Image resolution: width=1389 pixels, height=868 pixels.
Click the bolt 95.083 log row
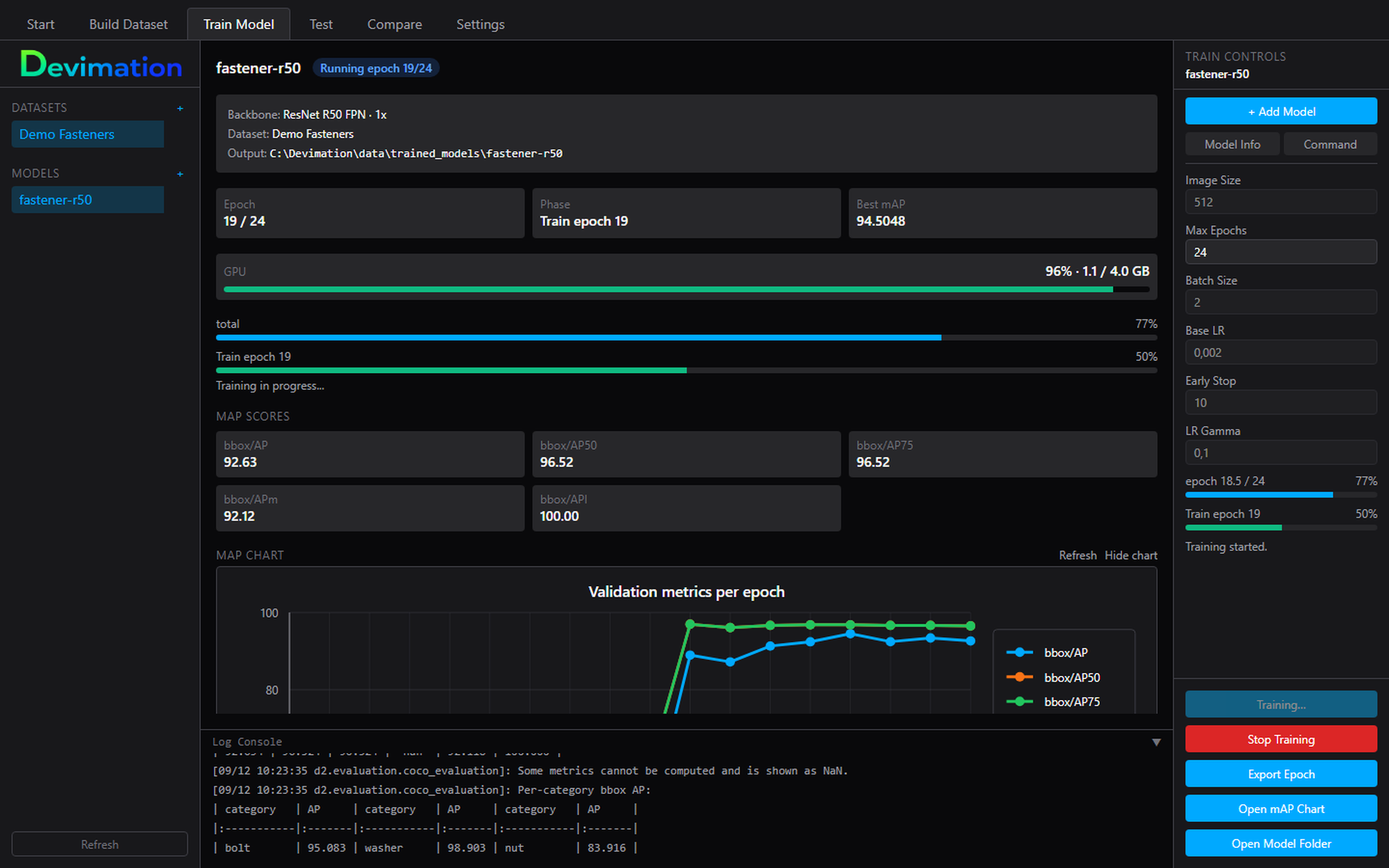coord(426,848)
